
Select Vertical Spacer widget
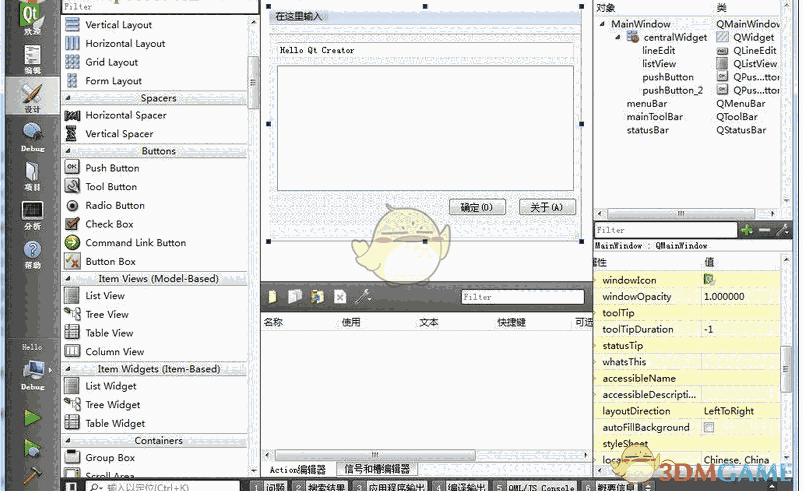119,134
